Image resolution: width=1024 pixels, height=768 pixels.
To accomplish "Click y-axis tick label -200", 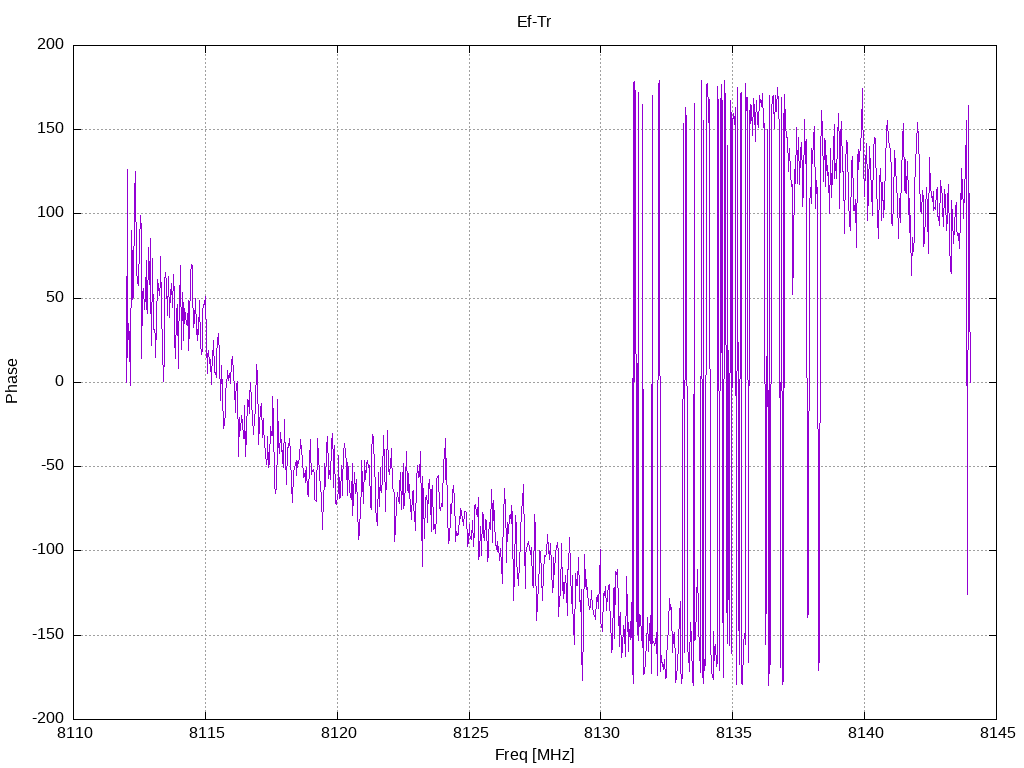I will click(x=48, y=718).
